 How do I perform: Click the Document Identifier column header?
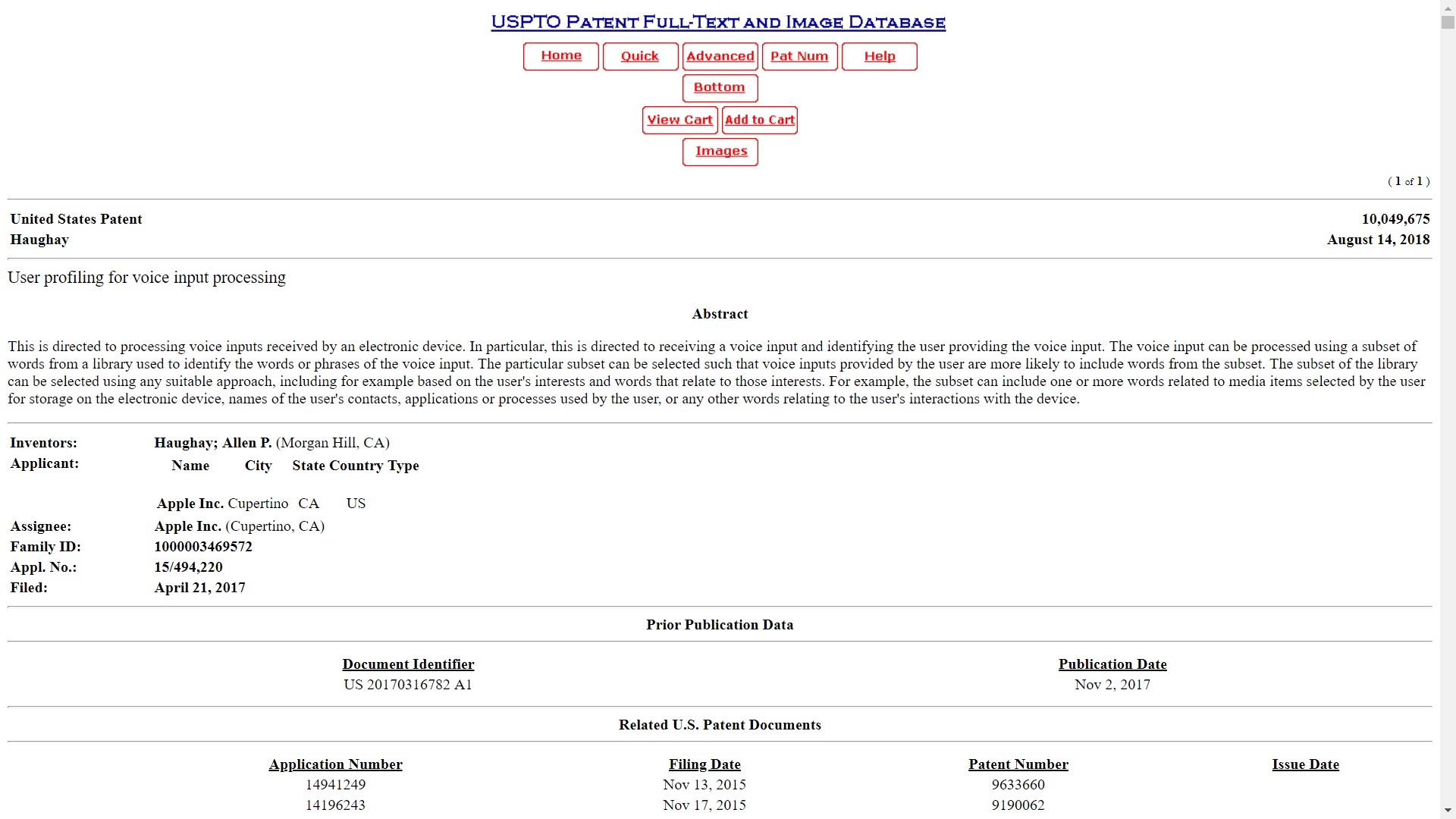[408, 664]
